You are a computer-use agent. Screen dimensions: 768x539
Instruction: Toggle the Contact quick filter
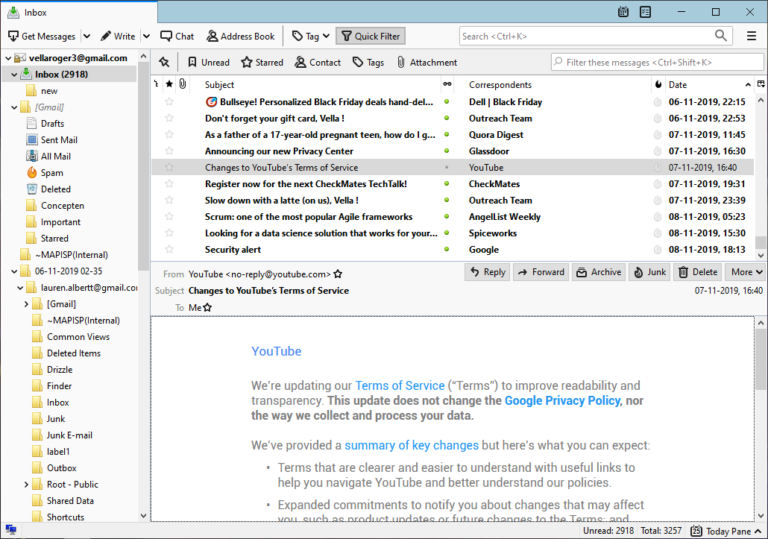click(x=317, y=62)
